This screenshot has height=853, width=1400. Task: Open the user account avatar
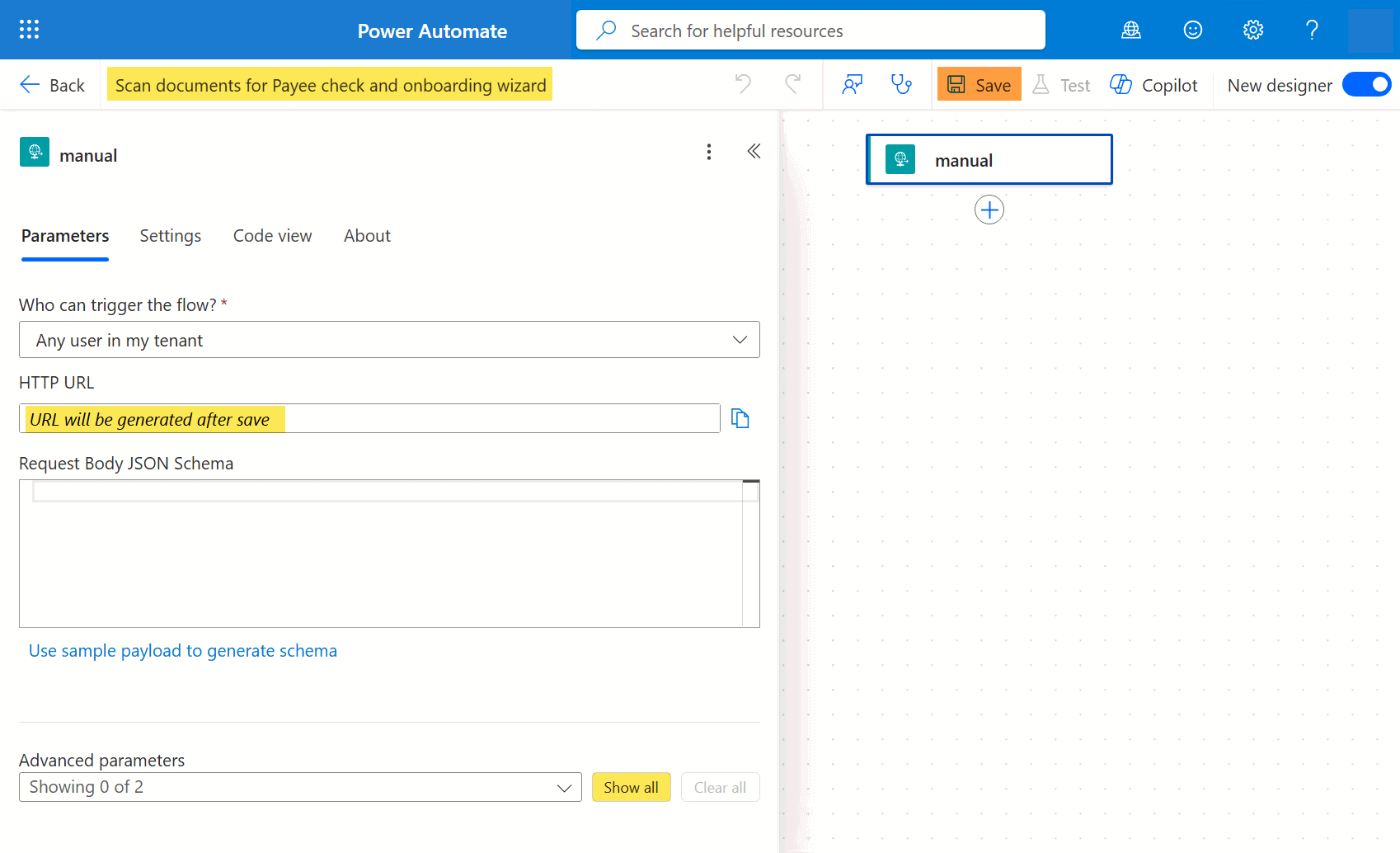pyautogui.click(x=1370, y=31)
